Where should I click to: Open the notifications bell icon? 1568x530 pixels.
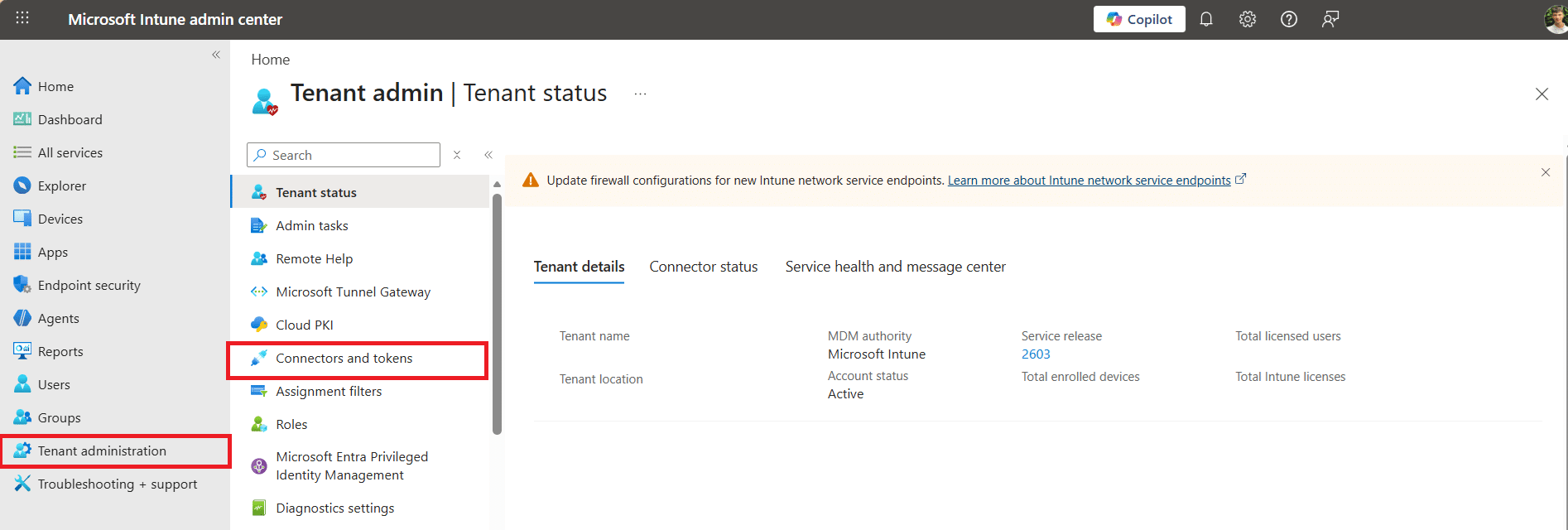pyautogui.click(x=1206, y=19)
